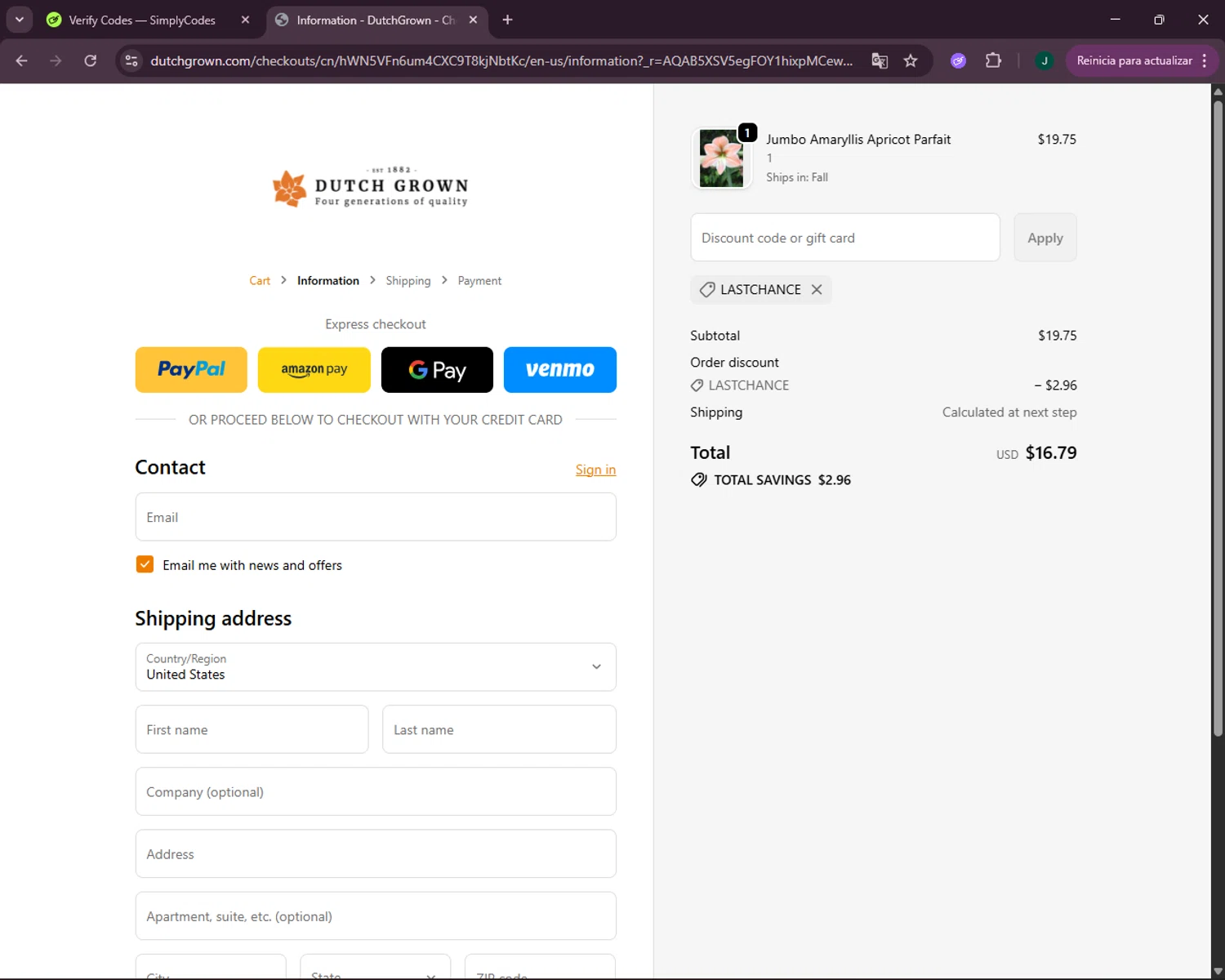Pay with Venmo
The width and height of the screenshot is (1225, 980).
(x=560, y=370)
